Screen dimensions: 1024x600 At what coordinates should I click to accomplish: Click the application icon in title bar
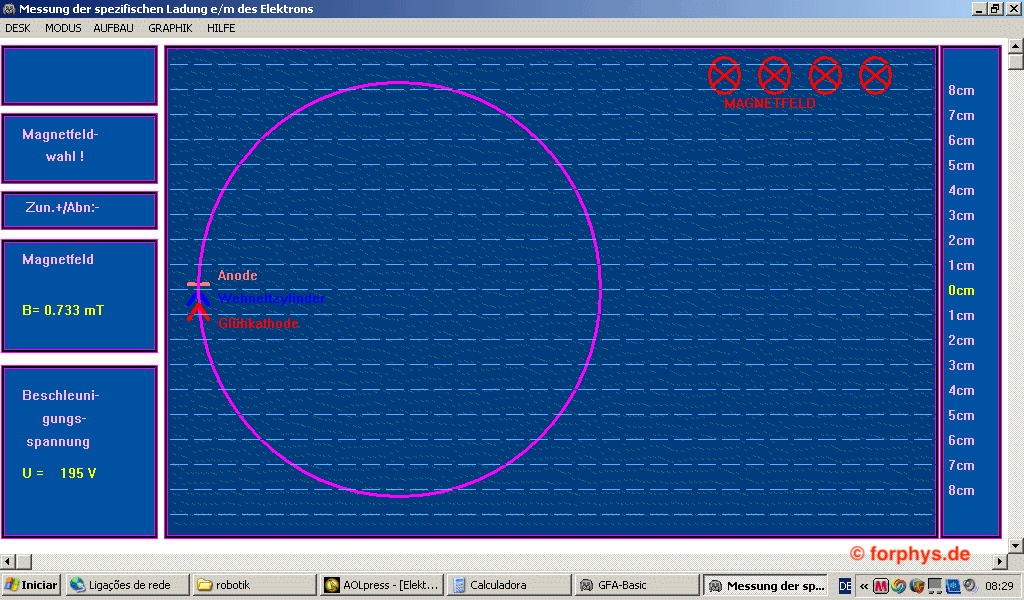[9, 9]
